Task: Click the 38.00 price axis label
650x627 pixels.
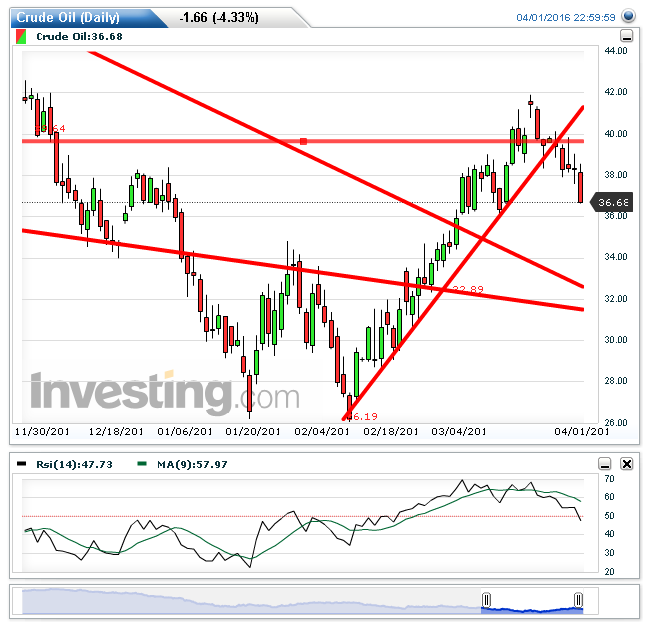Action: pyautogui.click(x=616, y=174)
